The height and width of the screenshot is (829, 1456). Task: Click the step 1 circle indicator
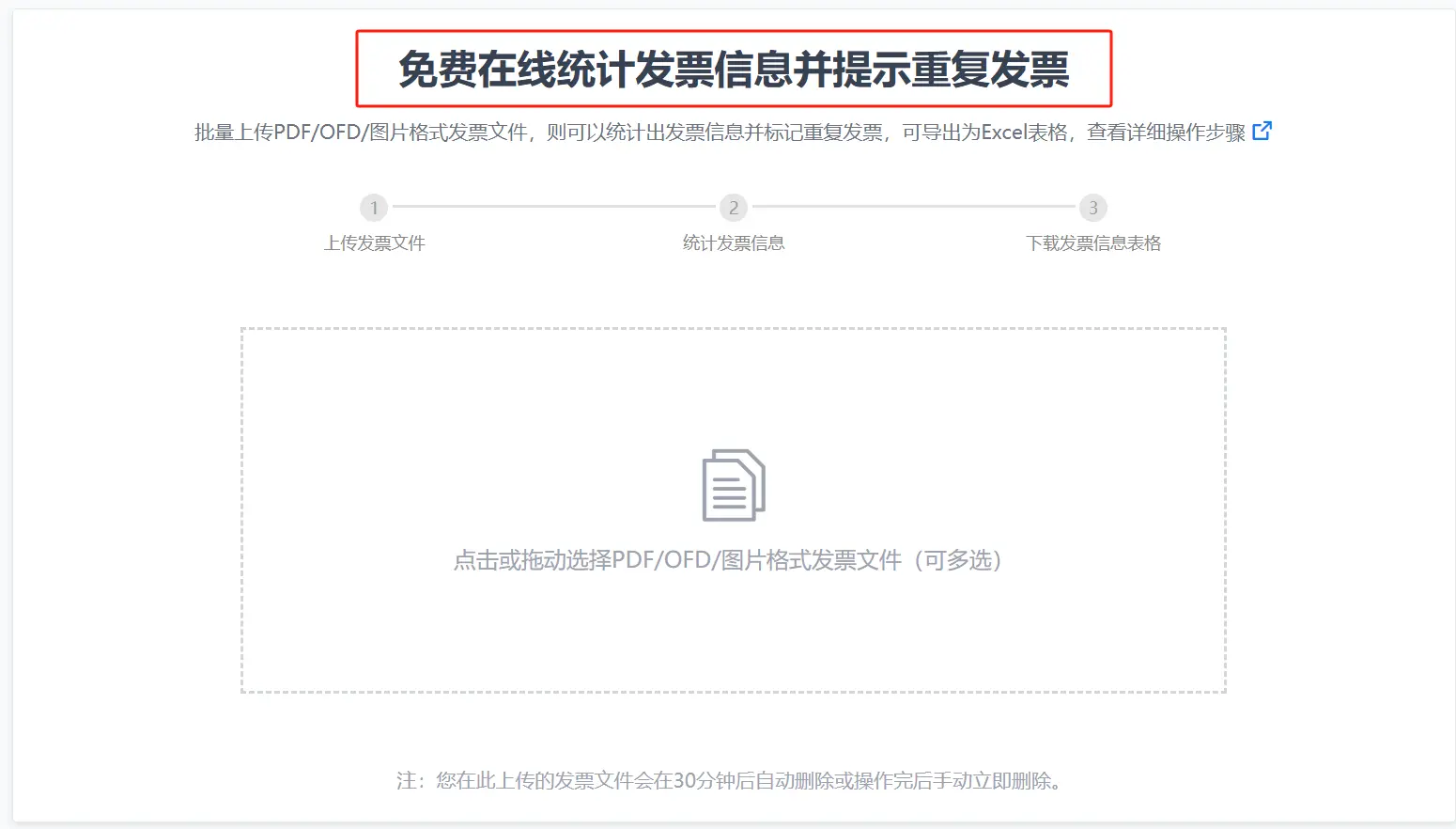pyautogui.click(x=374, y=208)
